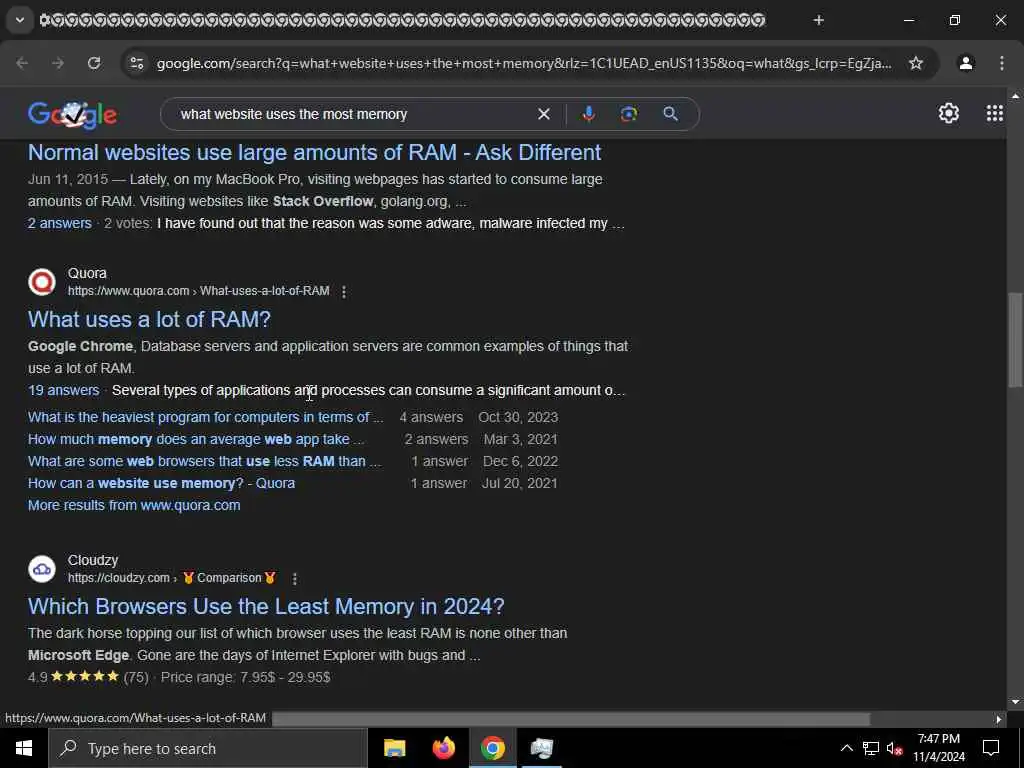1024x768 pixels.
Task: Open 'What is the heaviest program for computers' link
Action: [x=205, y=417]
